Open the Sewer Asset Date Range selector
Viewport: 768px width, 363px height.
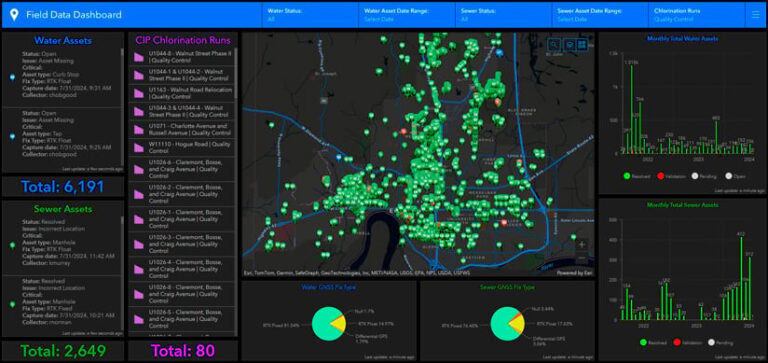pos(600,15)
